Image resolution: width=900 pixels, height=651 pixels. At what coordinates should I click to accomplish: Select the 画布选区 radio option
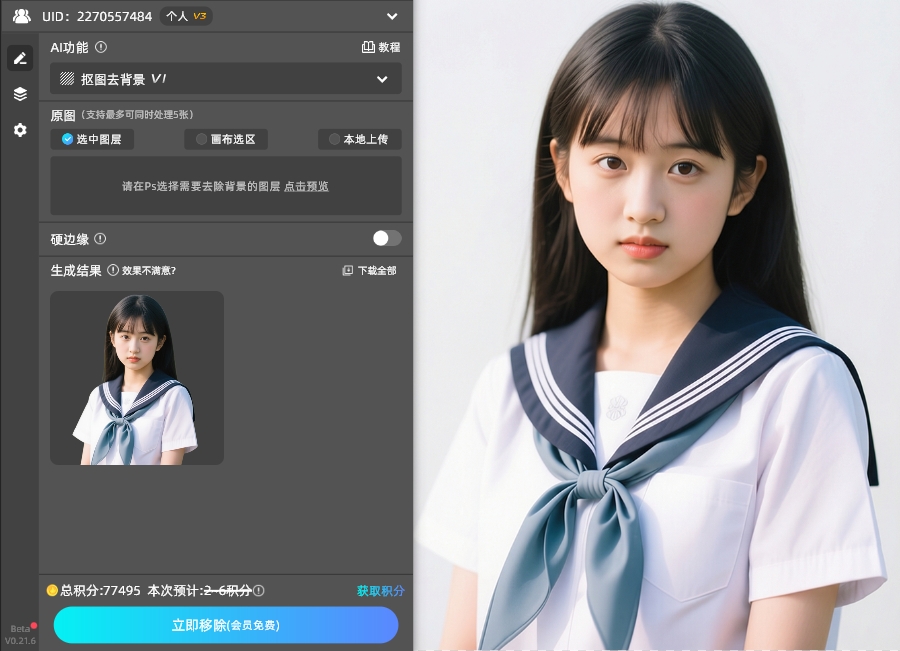pos(225,139)
